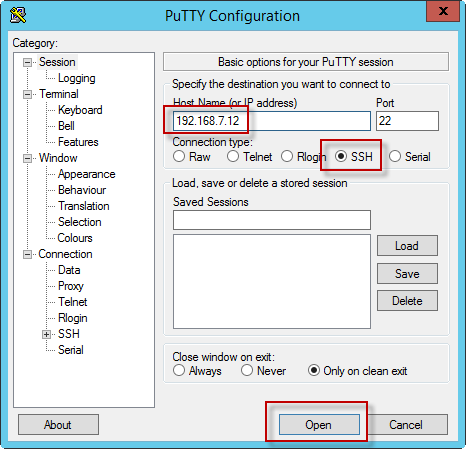Screen dimensions: 466x449
Task: Collapse the Window category node
Action: [x=27, y=158]
